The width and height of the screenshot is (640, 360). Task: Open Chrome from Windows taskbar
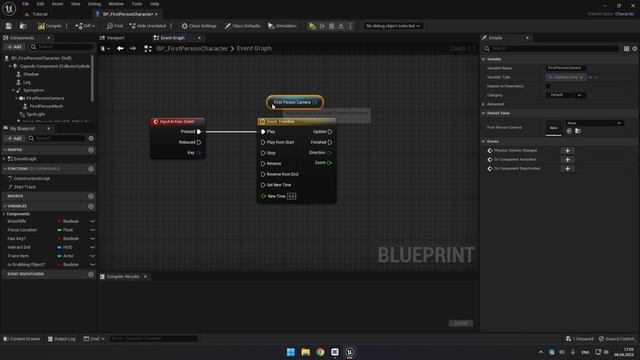pyautogui.click(x=320, y=352)
